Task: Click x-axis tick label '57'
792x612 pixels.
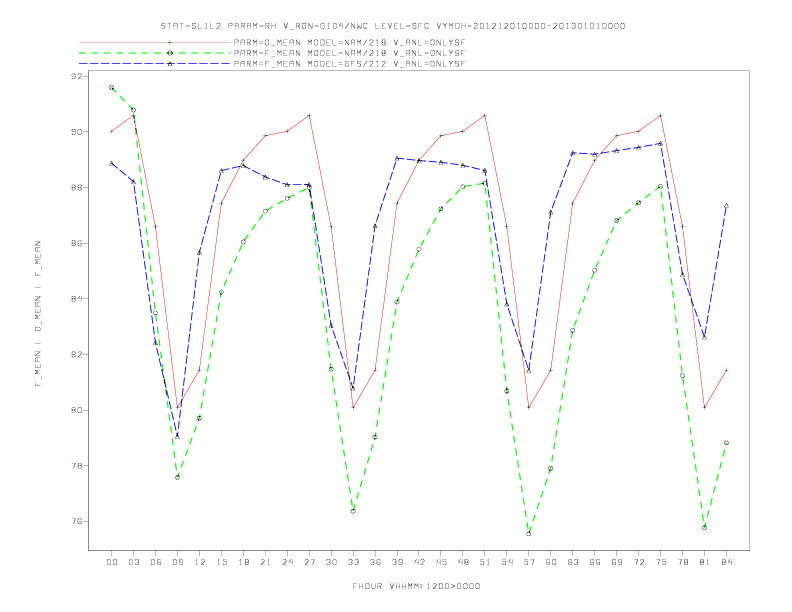Action: [529, 562]
